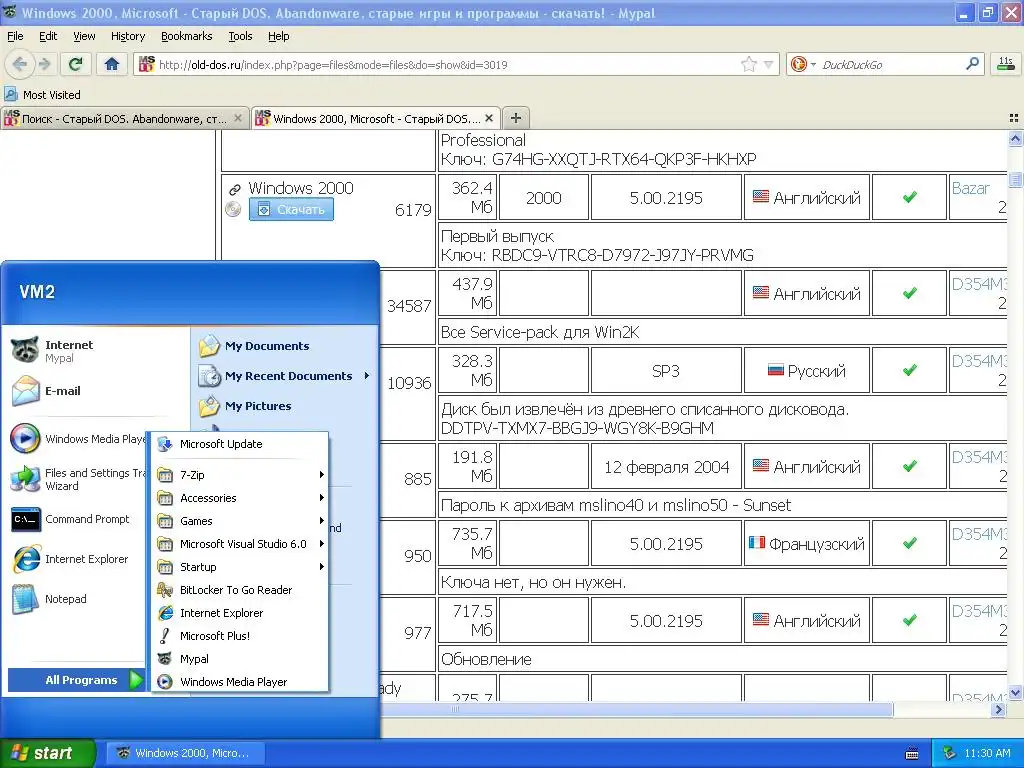Screen dimensions: 1024x768
Task: Open the Bookmarks menu
Action: pos(186,36)
